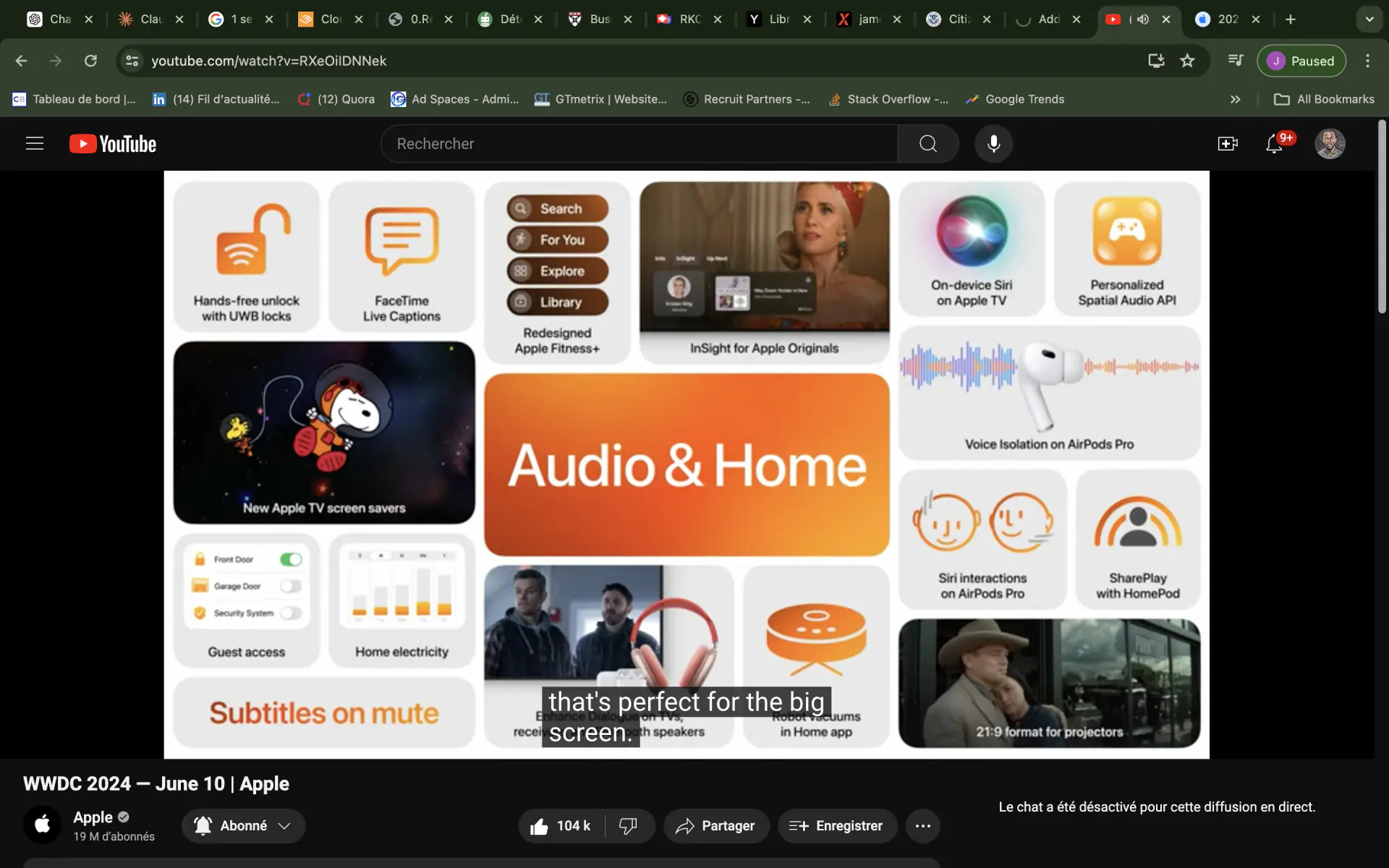1389x868 pixels.
Task: Go to YouTube home via logo
Action: [x=113, y=144]
